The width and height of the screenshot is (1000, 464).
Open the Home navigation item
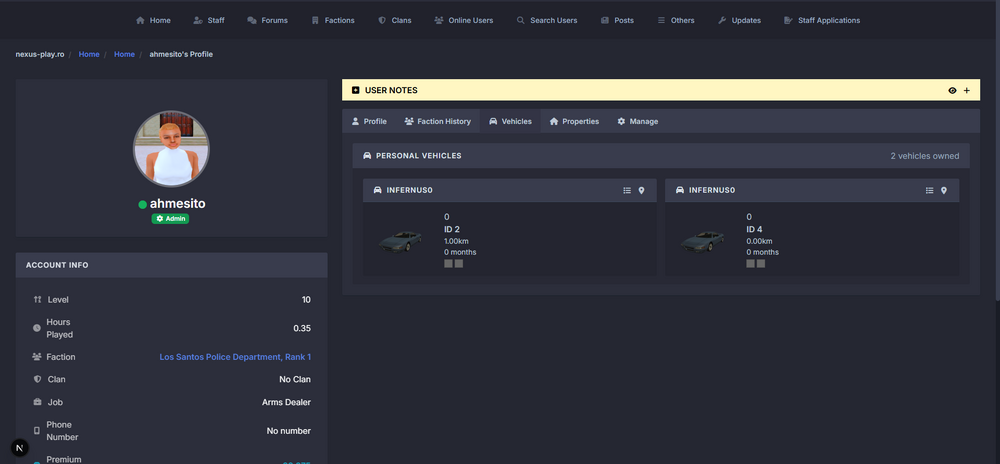(153, 20)
